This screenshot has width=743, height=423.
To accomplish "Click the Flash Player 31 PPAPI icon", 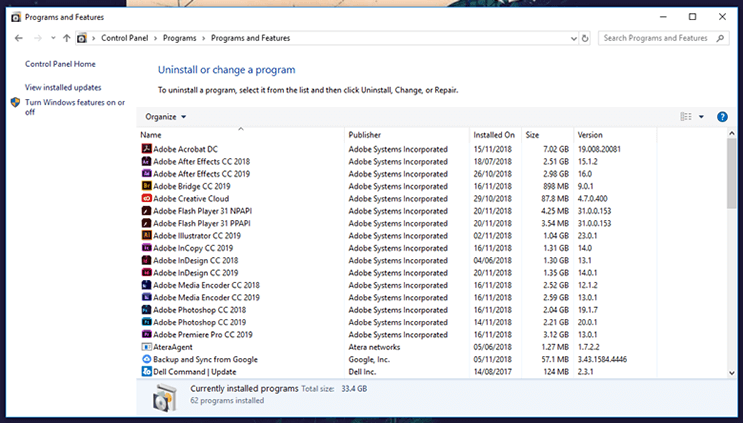I will pyautogui.click(x=146, y=223).
